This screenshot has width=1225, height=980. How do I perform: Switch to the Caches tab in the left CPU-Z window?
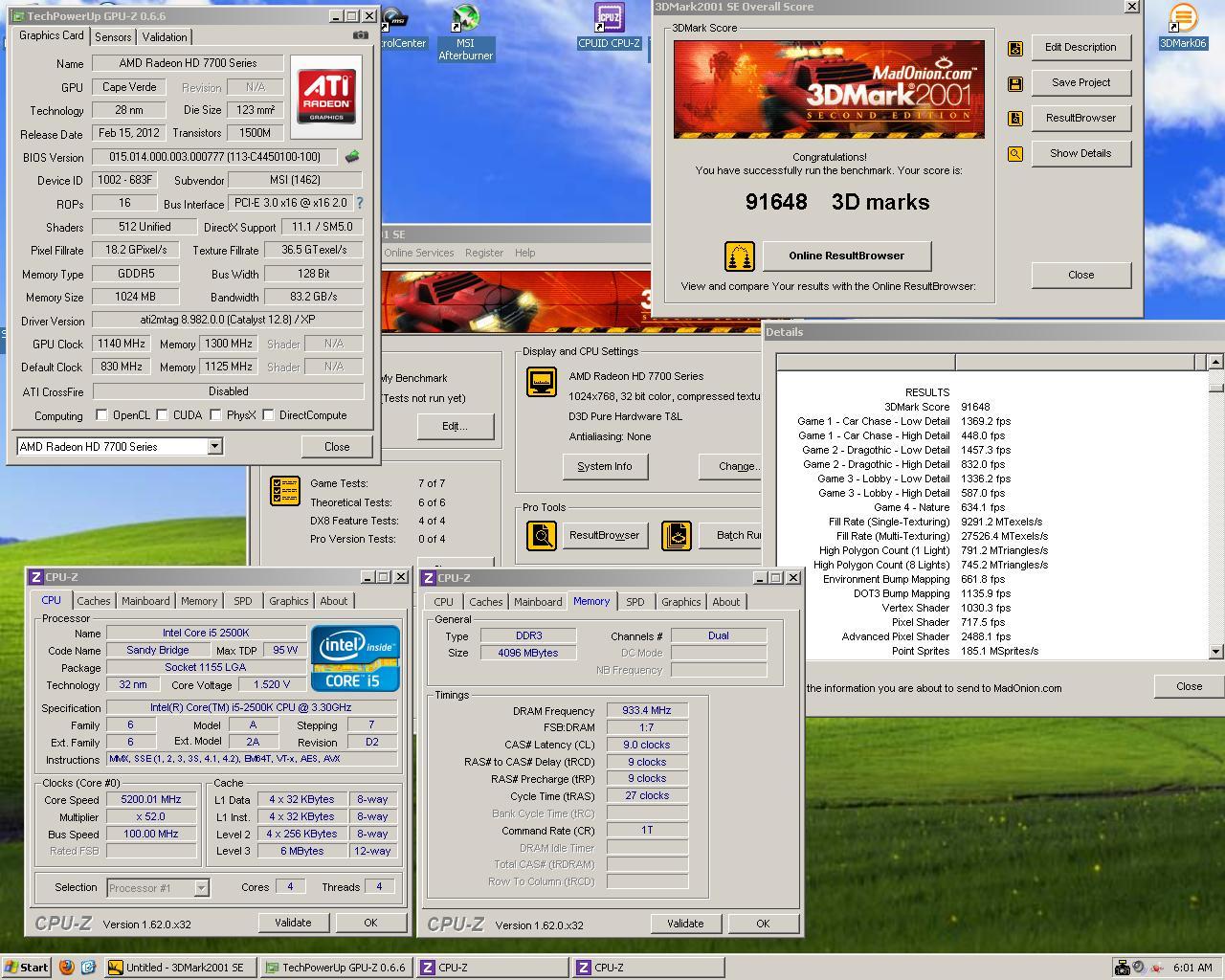coord(93,601)
